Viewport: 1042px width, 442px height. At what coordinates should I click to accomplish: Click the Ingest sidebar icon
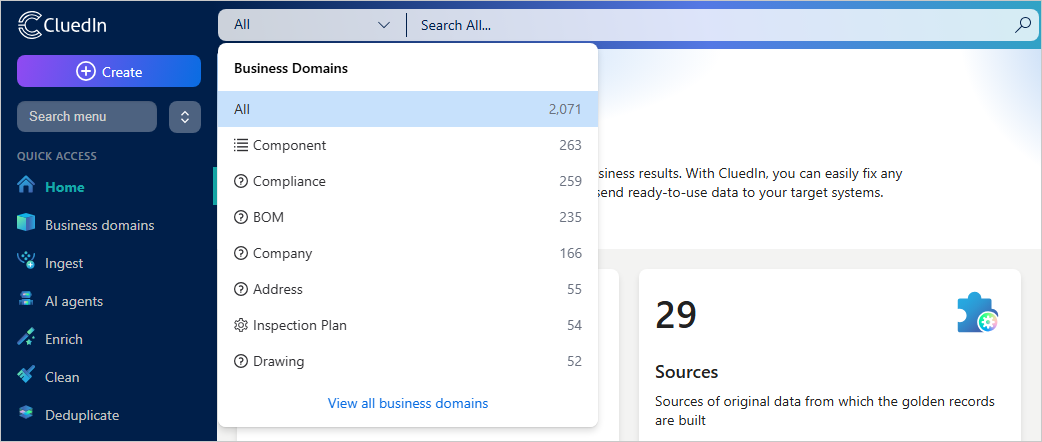(x=26, y=261)
